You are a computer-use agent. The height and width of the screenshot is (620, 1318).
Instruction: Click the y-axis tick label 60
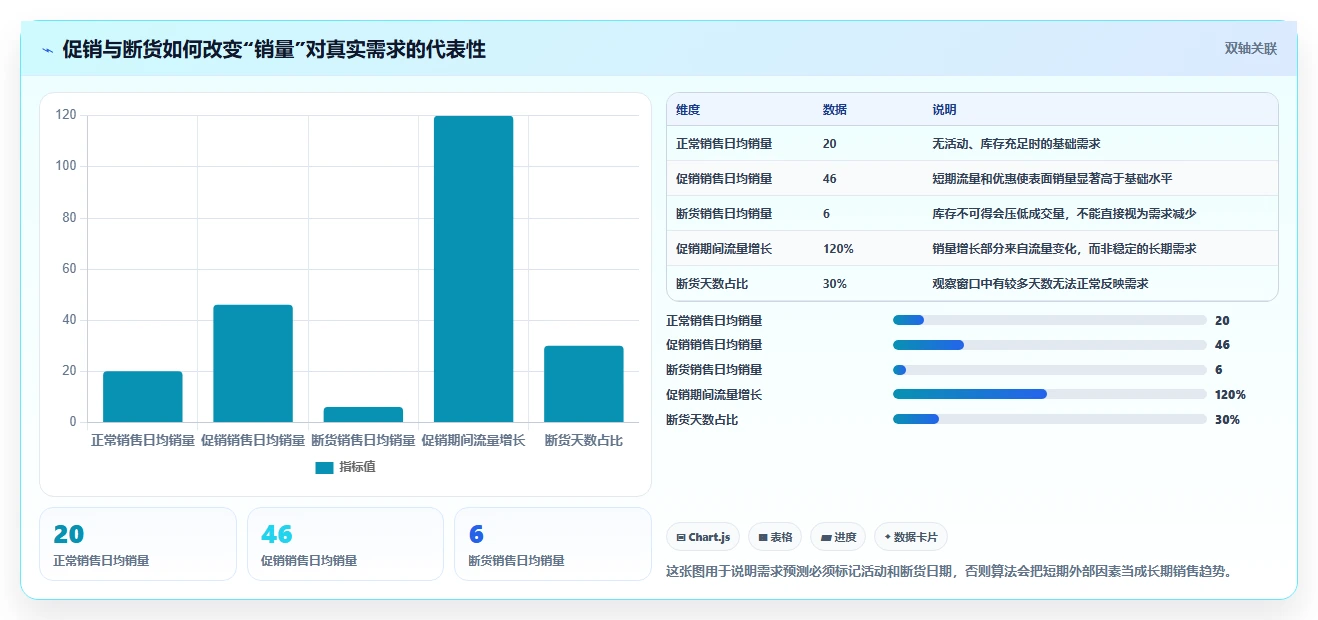coord(69,269)
